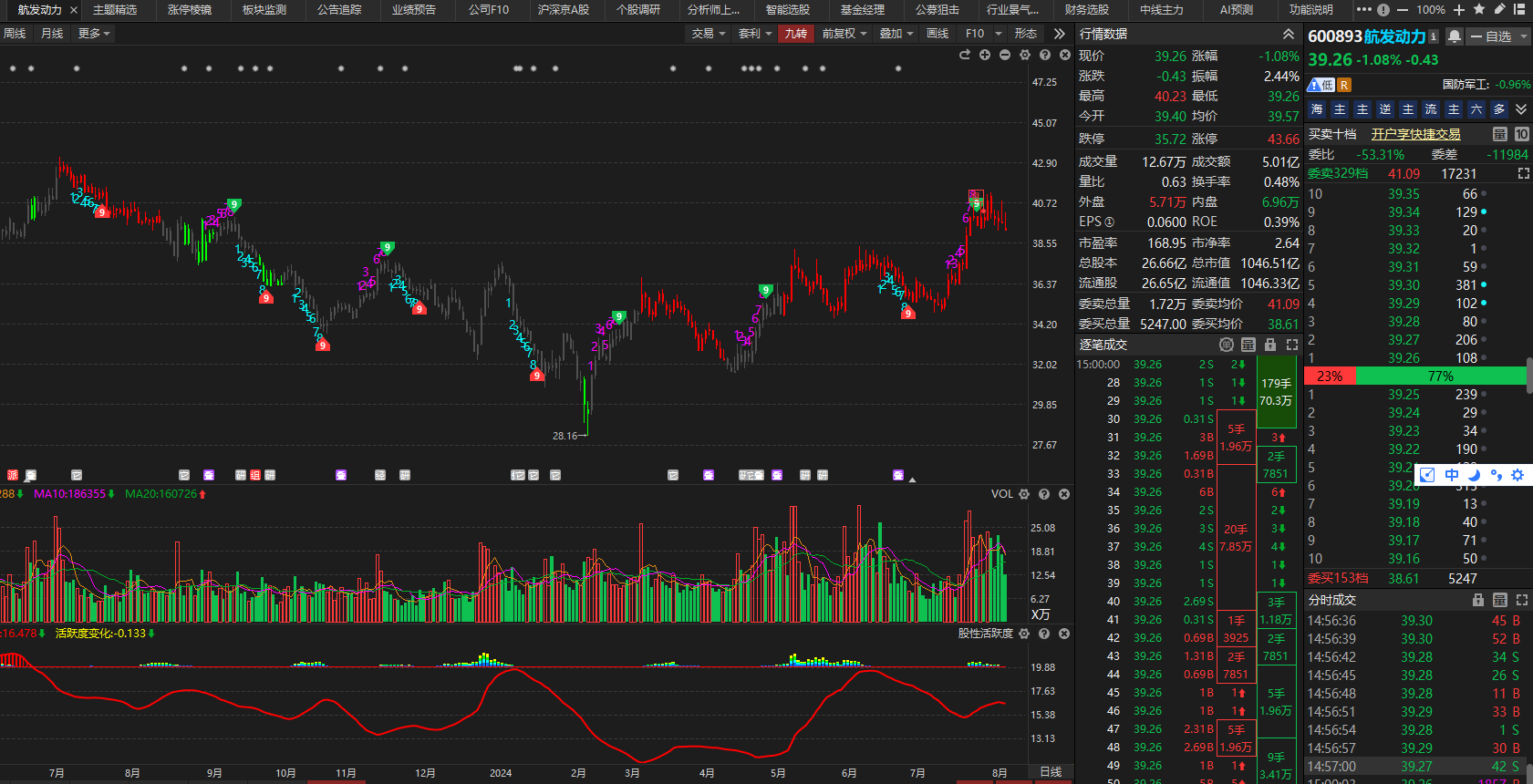Screen dimensions: 1533x784
Task: Open VOL indicator settings gear
Action: [x=1024, y=494]
